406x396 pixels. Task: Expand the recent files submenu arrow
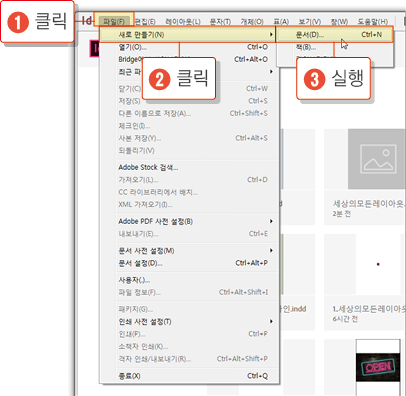coord(271,72)
